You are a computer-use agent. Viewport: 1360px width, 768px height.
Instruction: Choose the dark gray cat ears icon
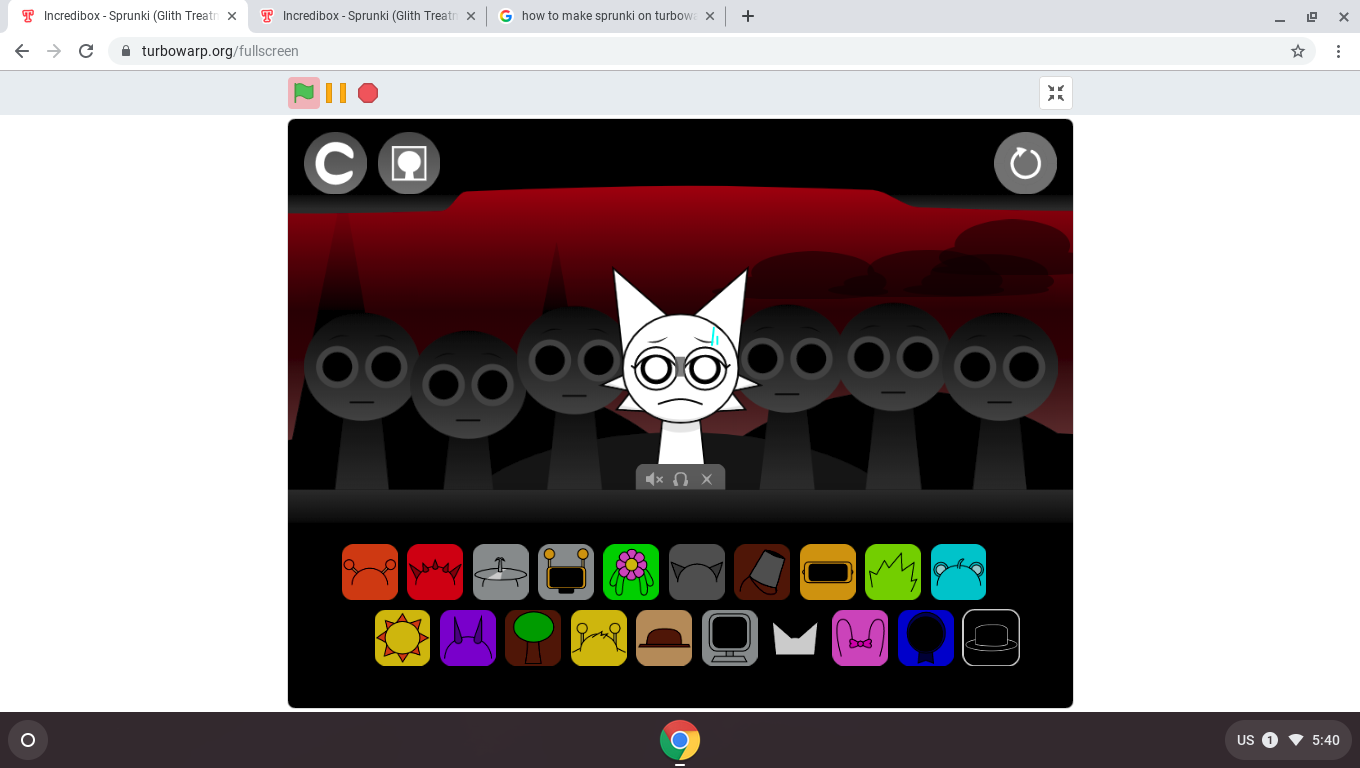point(697,572)
